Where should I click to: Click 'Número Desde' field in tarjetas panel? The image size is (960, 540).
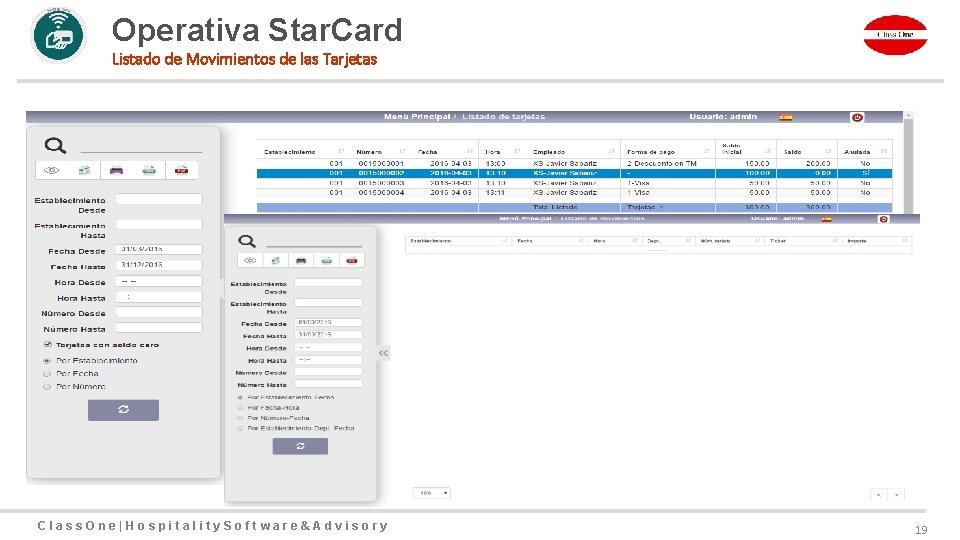click(x=159, y=312)
